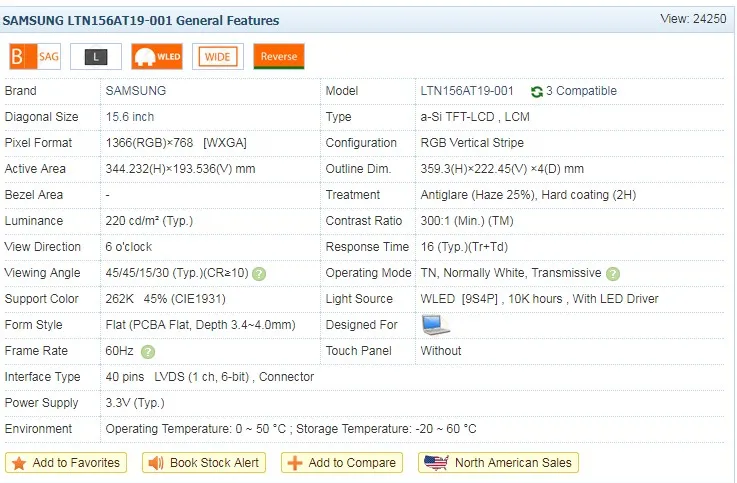Click the Interface Type label
Viewport: 737px width, 483px height.
point(42,377)
